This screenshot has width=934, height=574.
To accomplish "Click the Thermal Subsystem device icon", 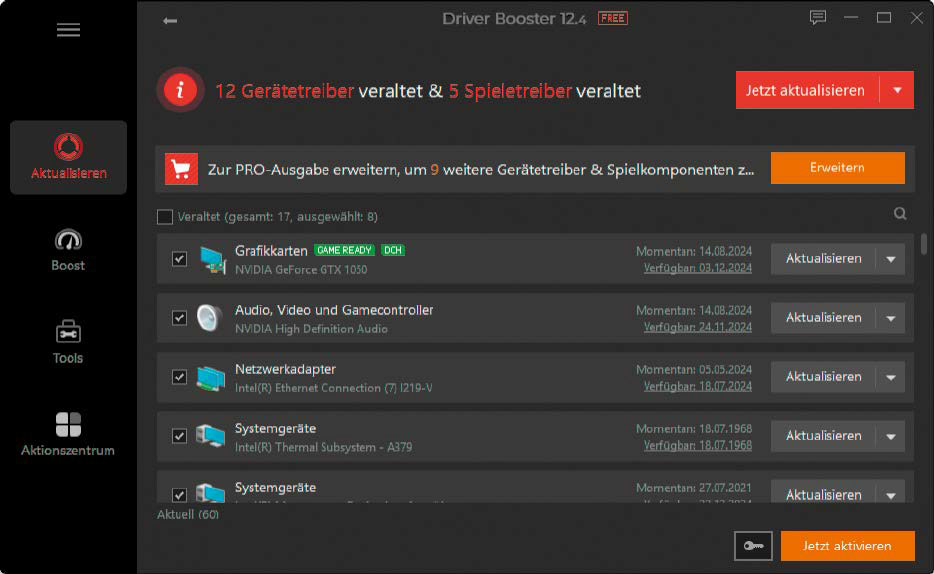I will tap(211, 436).
